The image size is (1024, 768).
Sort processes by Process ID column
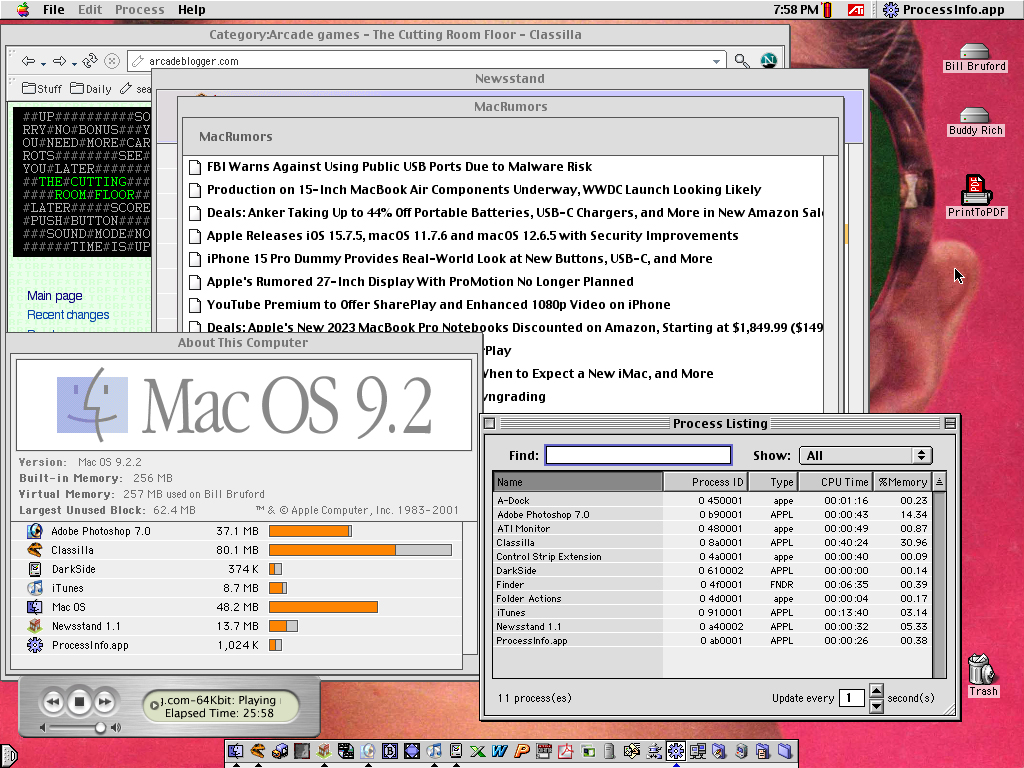(x=706, y=482)
